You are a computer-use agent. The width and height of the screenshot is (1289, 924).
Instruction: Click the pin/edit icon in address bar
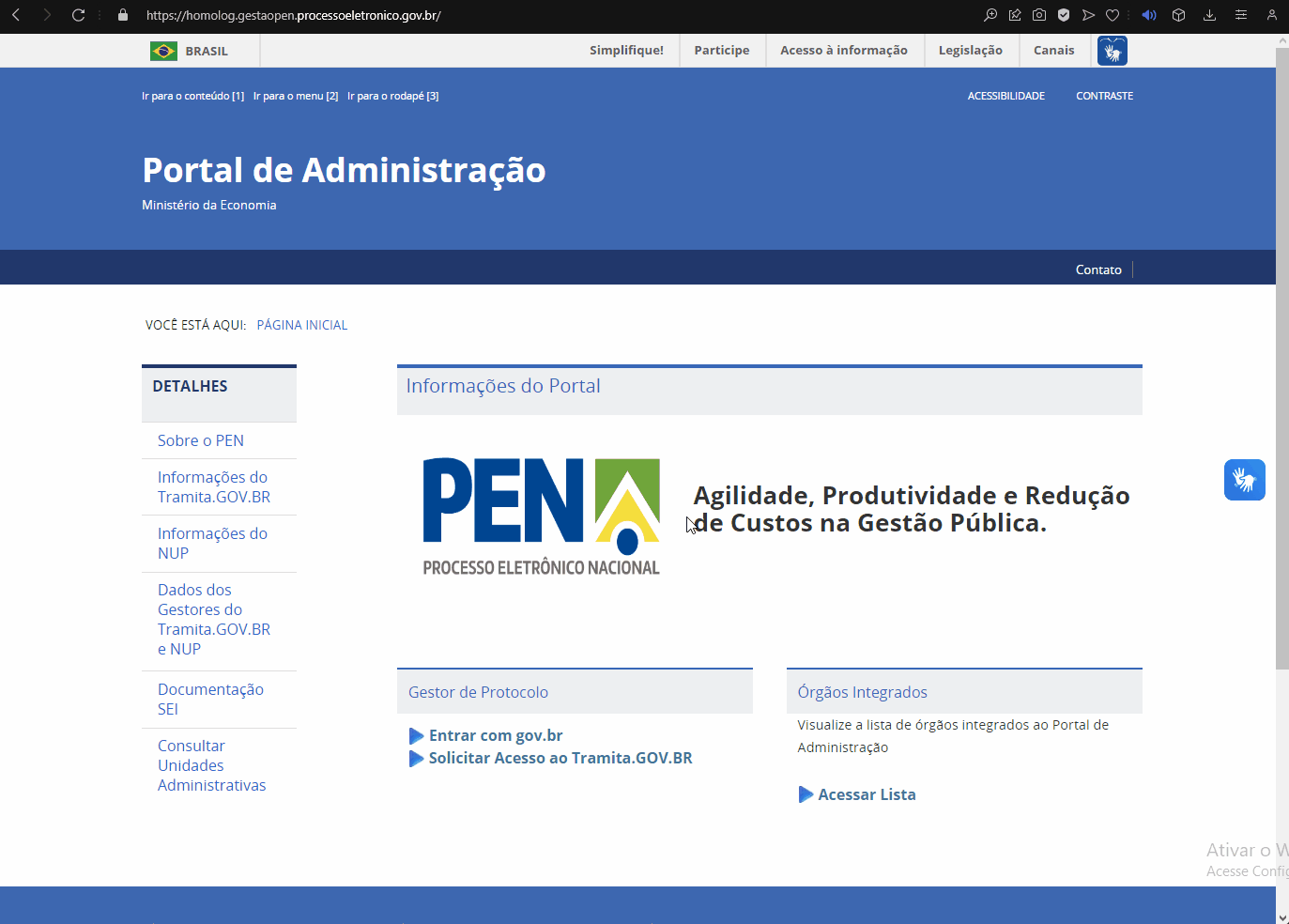point(1015,15)
